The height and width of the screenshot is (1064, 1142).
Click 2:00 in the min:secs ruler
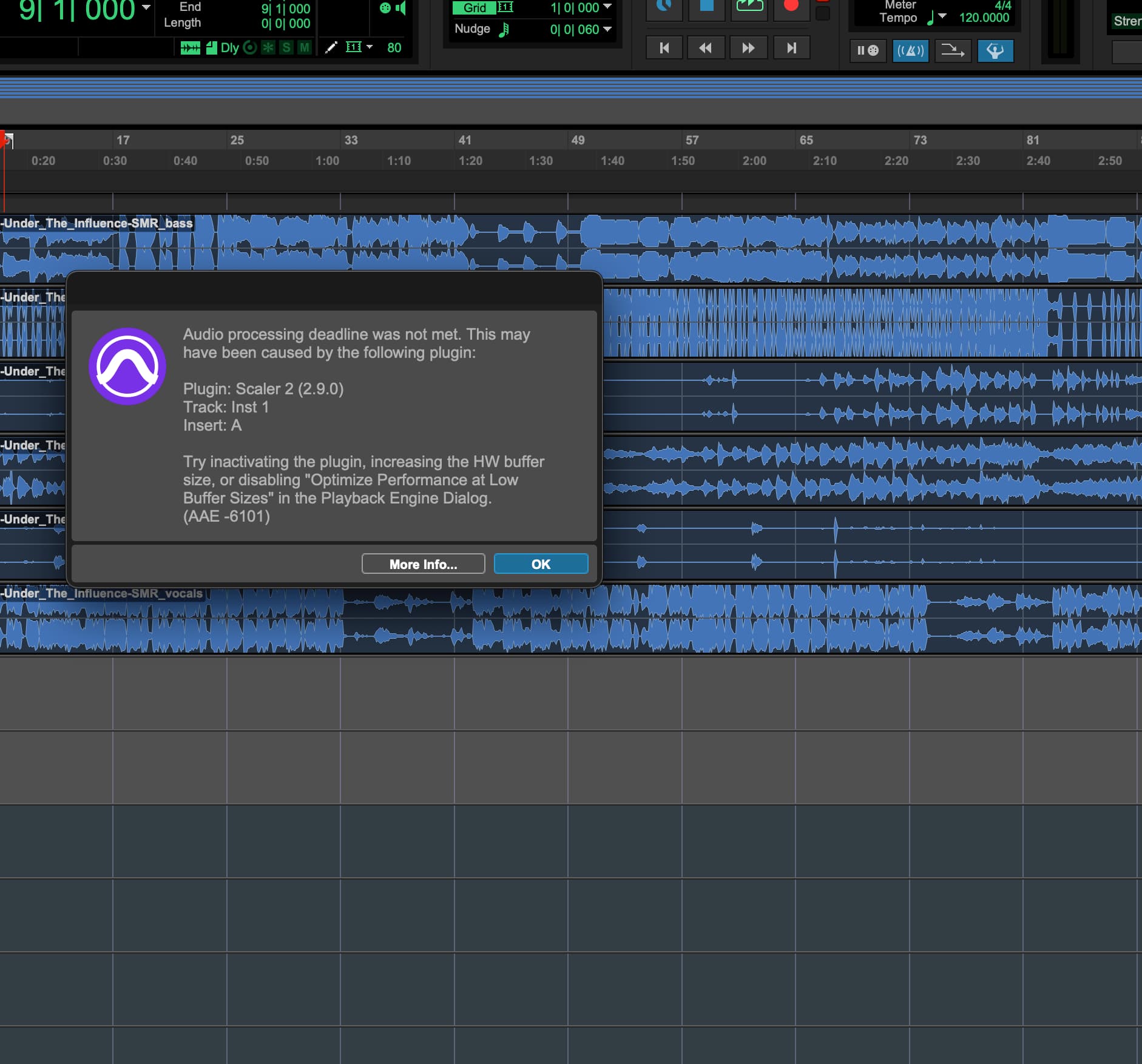[x=754, y=161]
